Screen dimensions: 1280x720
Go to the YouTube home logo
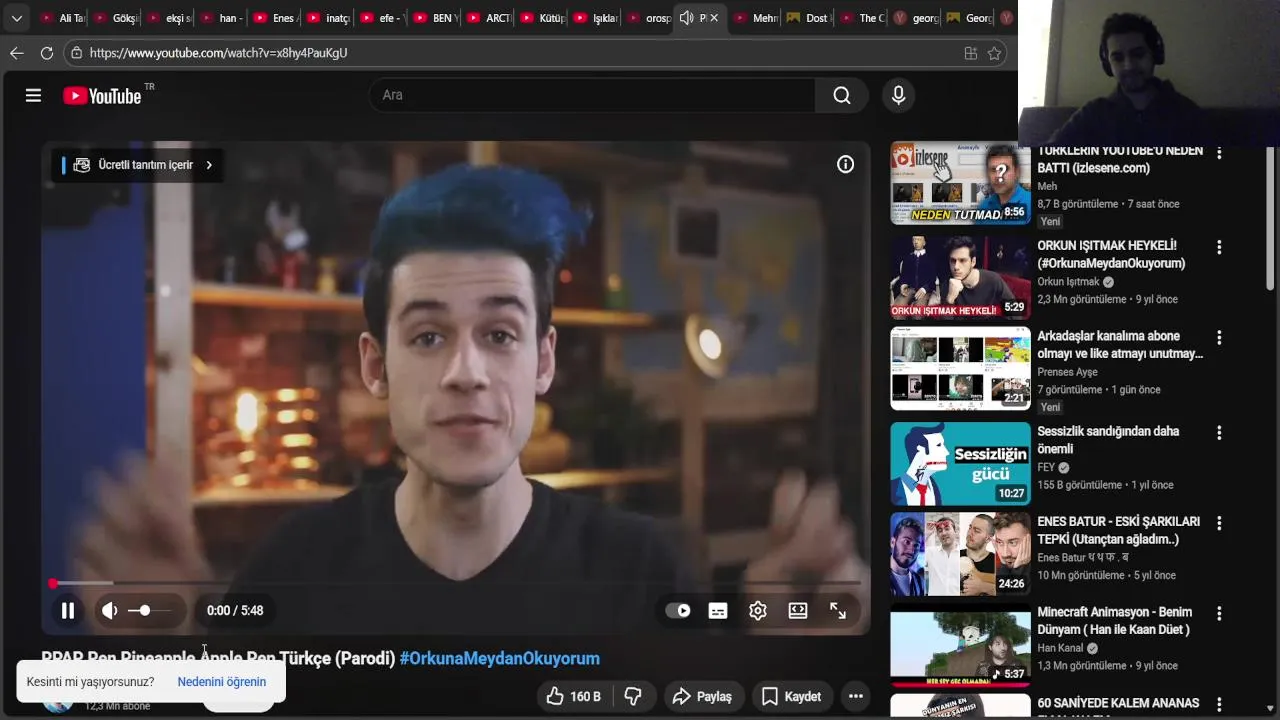pos(103,95)
